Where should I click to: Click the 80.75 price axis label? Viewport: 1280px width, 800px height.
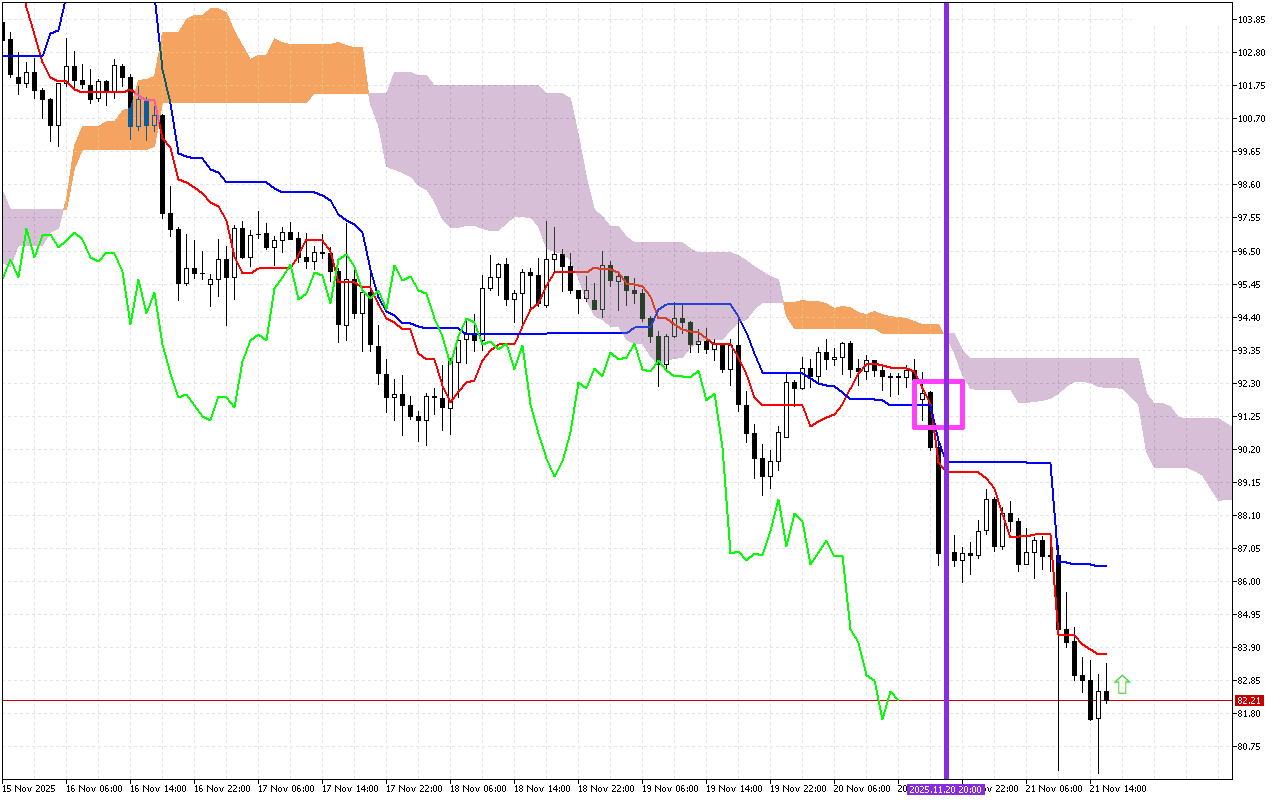pos(1251,747)
